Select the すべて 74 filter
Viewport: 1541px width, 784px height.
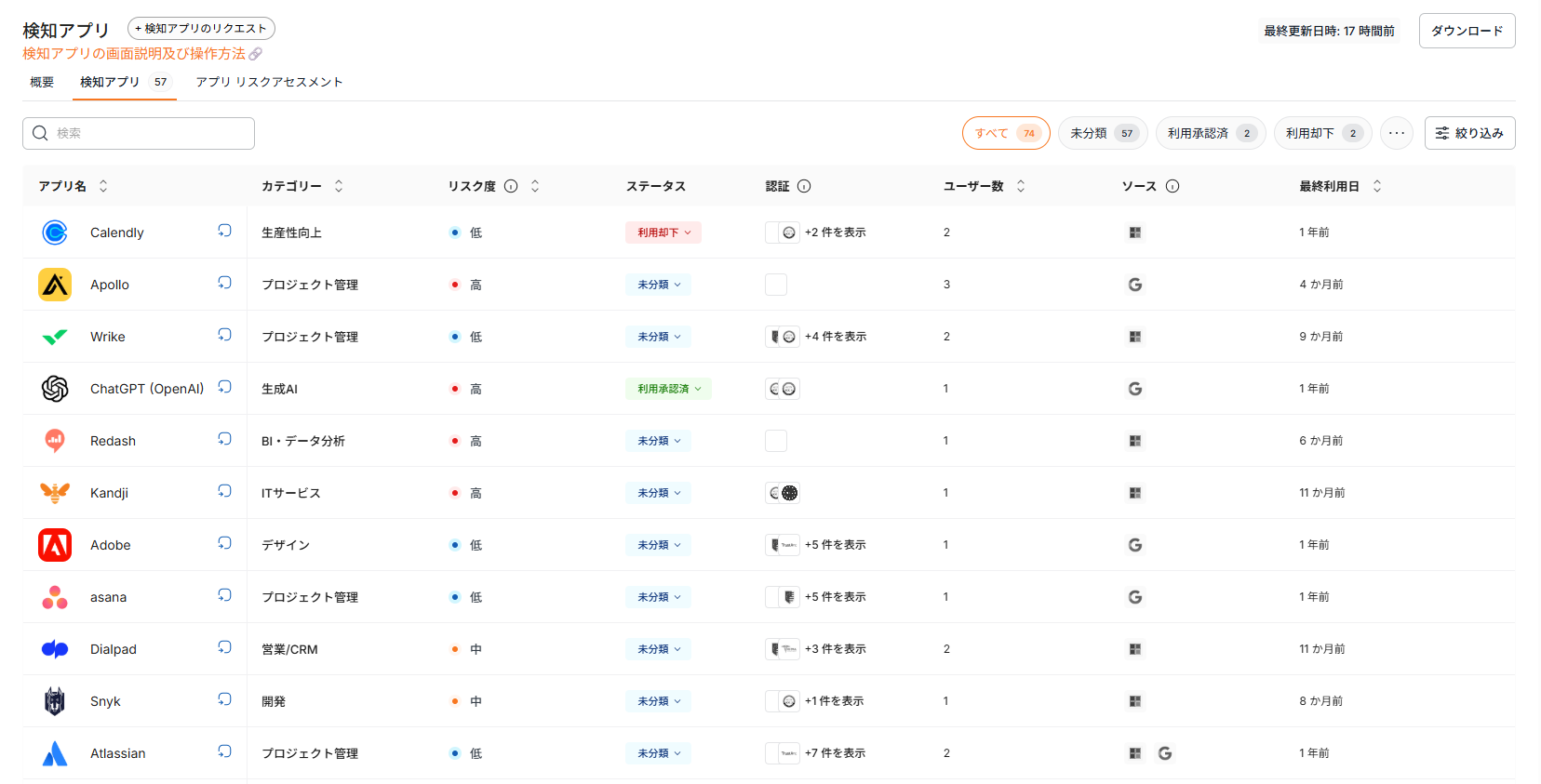tap(1006, 133)
